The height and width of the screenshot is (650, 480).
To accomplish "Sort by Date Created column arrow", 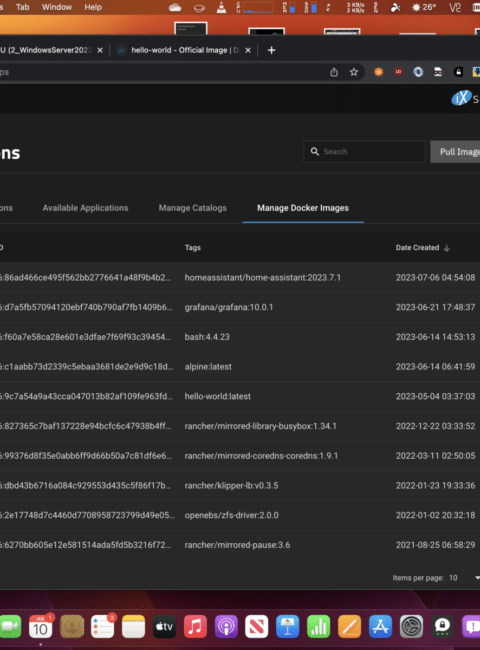I will pos(446,248).
